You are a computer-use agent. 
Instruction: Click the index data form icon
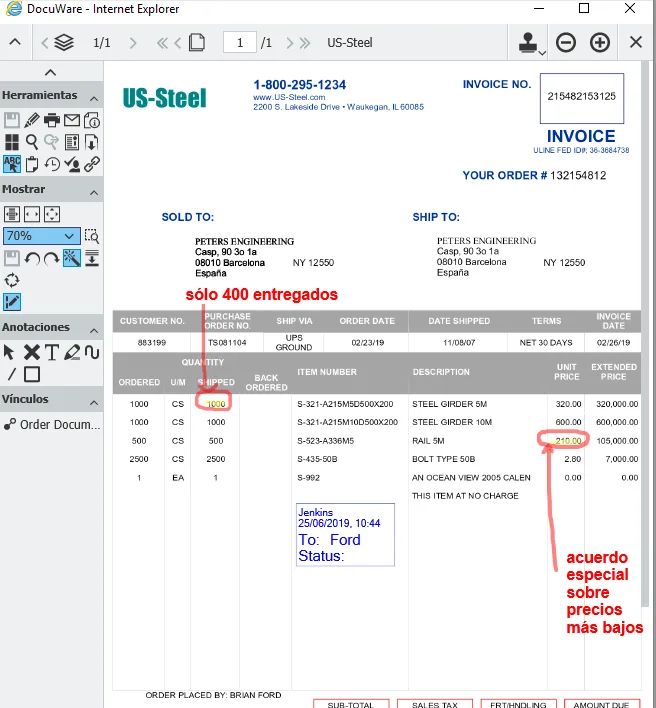click(72, 142)
